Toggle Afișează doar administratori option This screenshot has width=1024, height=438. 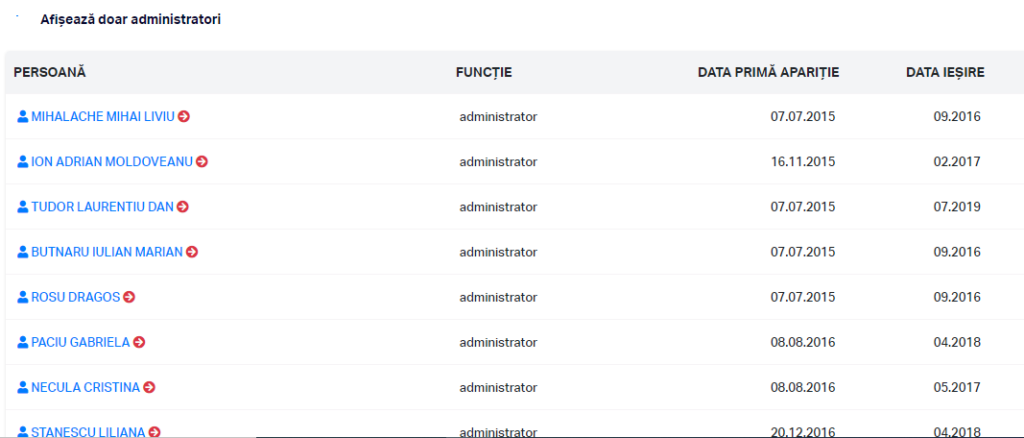(x=130, y=20)
